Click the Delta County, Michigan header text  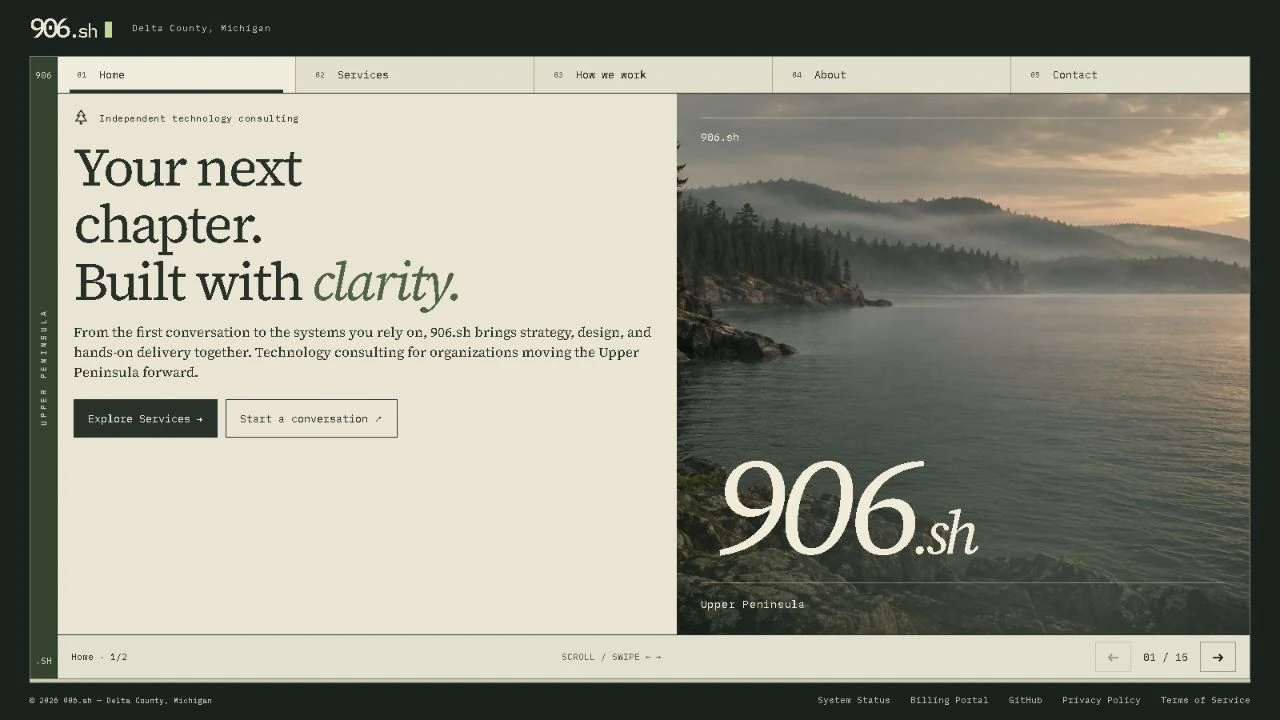[201, 28]
